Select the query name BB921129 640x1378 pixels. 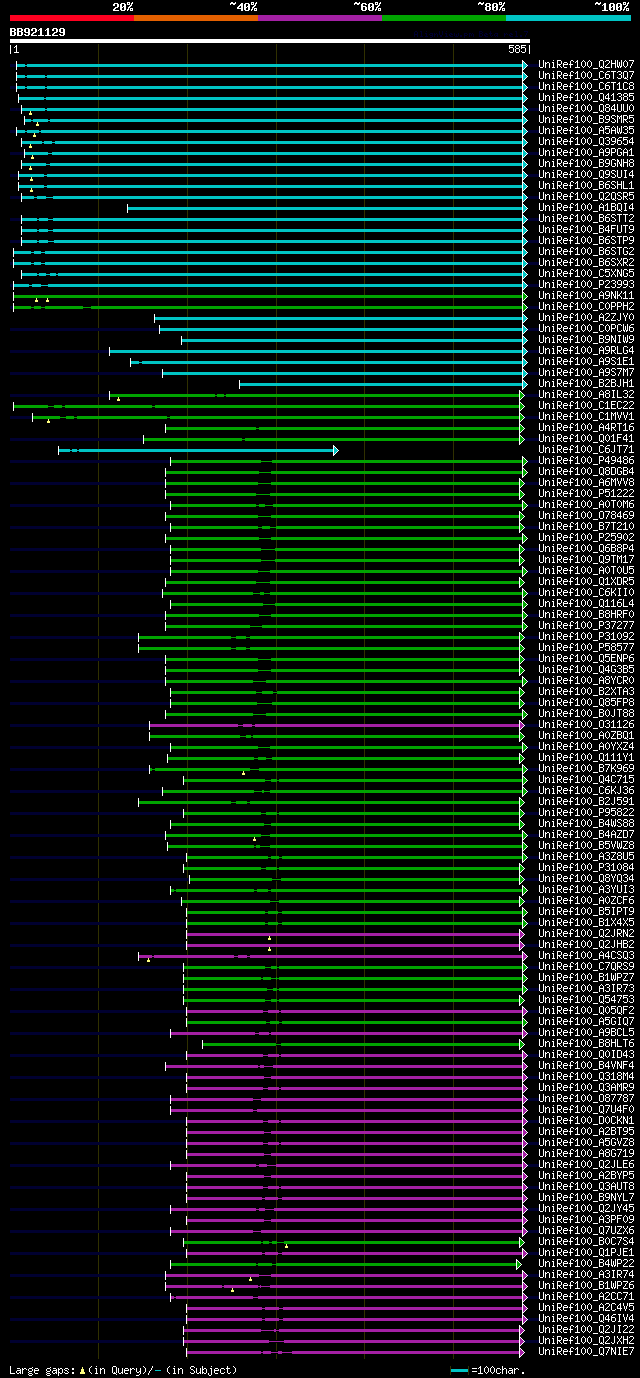point(38,32)
